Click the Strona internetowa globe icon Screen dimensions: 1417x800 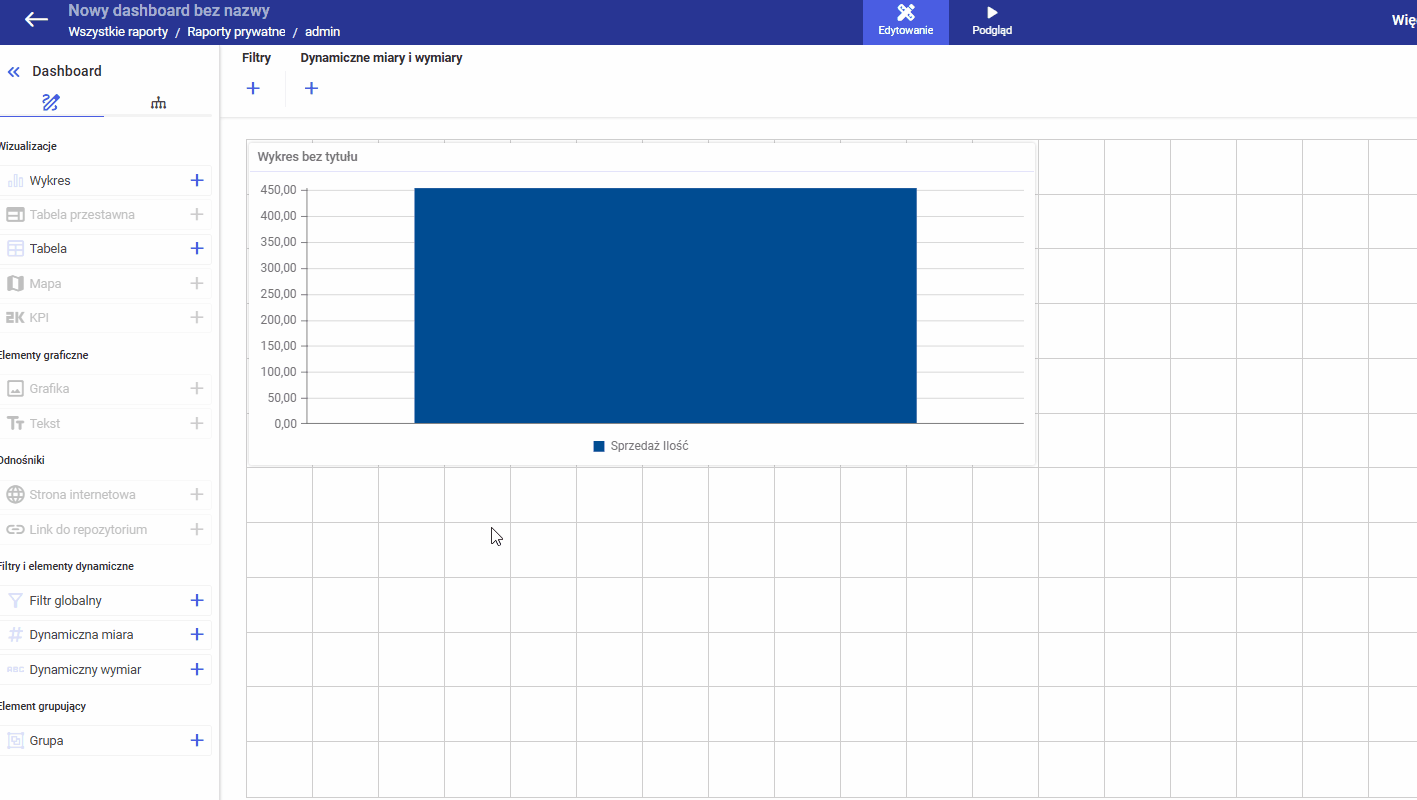click(15, 495)
